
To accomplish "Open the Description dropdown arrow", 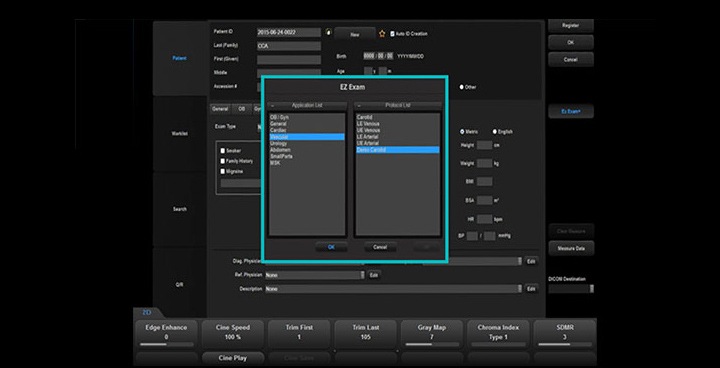I will tap(520, 289).
